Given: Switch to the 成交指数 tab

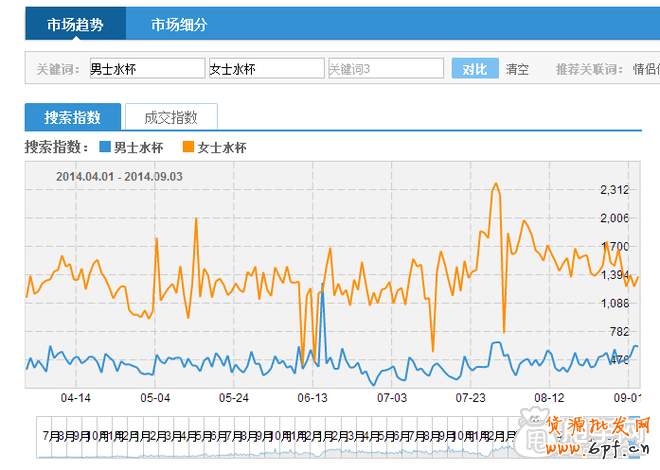Looking at the screenshot, I should 171,117.
